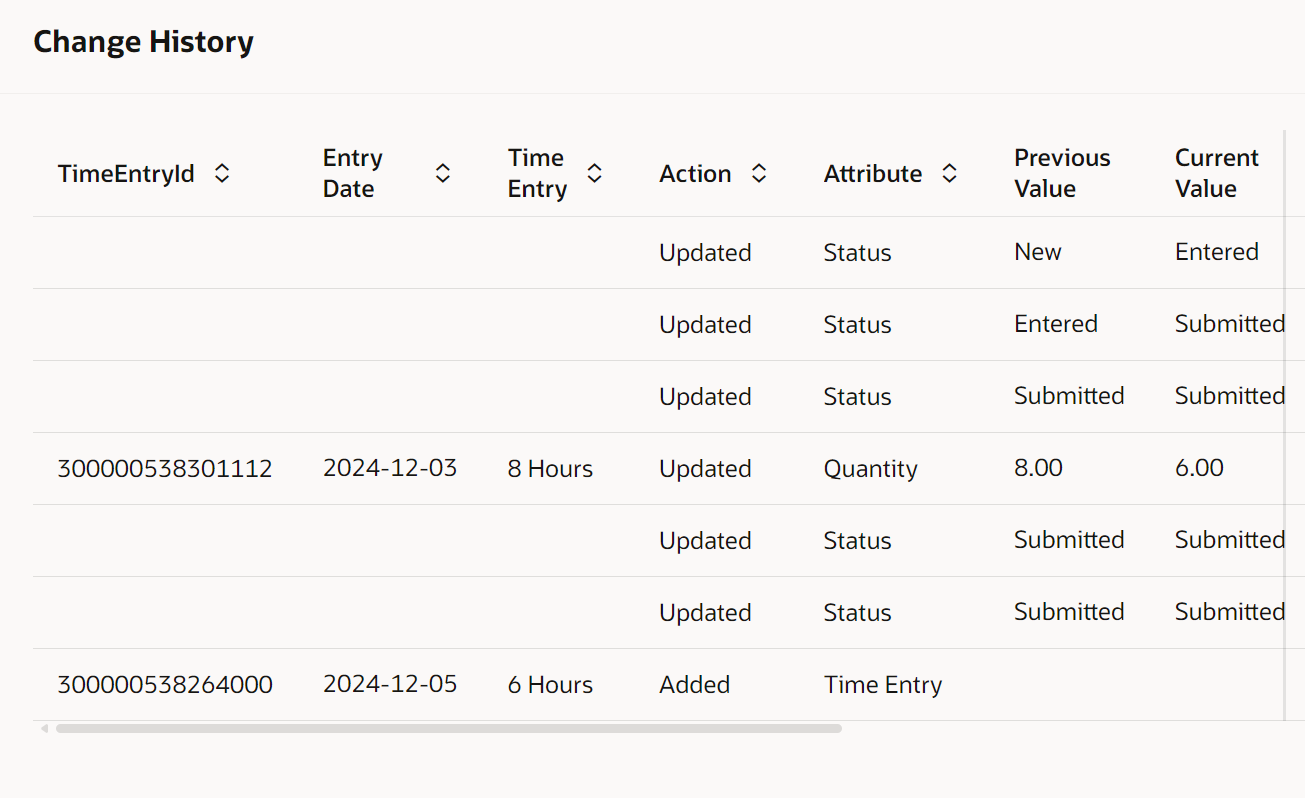
Task: Click the first Updated action cell
Action: click(x=705, y=252)
